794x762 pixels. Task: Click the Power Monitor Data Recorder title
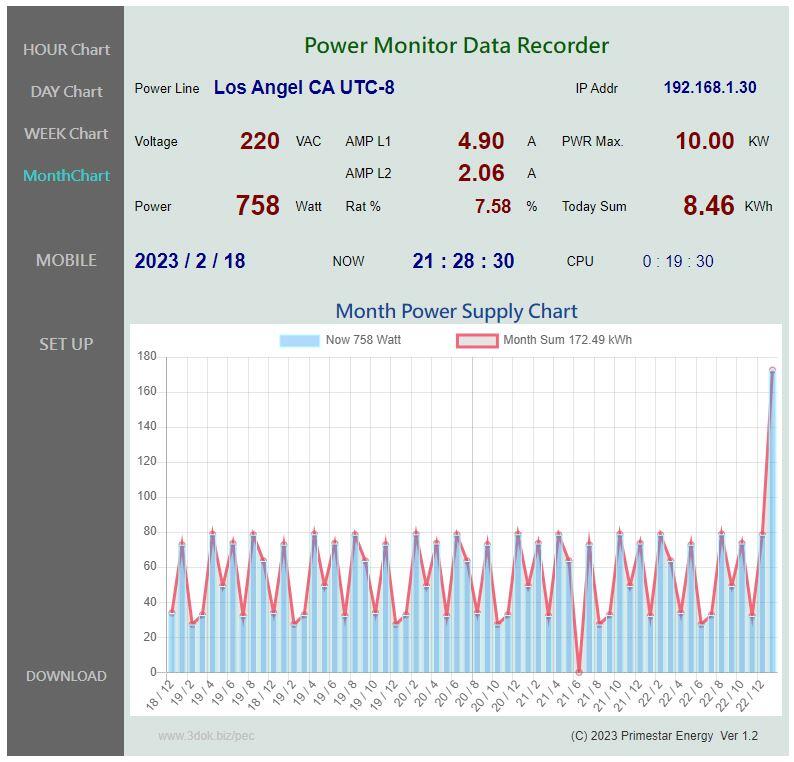[x=456, y=45]
